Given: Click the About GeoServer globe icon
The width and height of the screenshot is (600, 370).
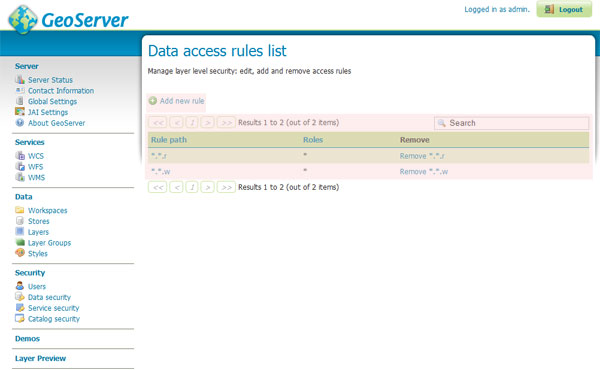Looking at the screenshot, I should (x=20, y=122).
